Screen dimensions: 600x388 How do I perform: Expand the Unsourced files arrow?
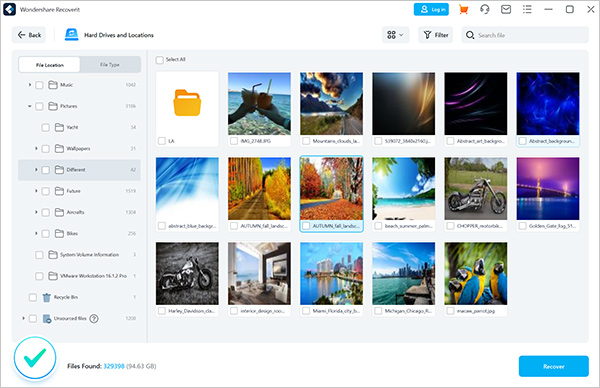click(x=23, y=318)
